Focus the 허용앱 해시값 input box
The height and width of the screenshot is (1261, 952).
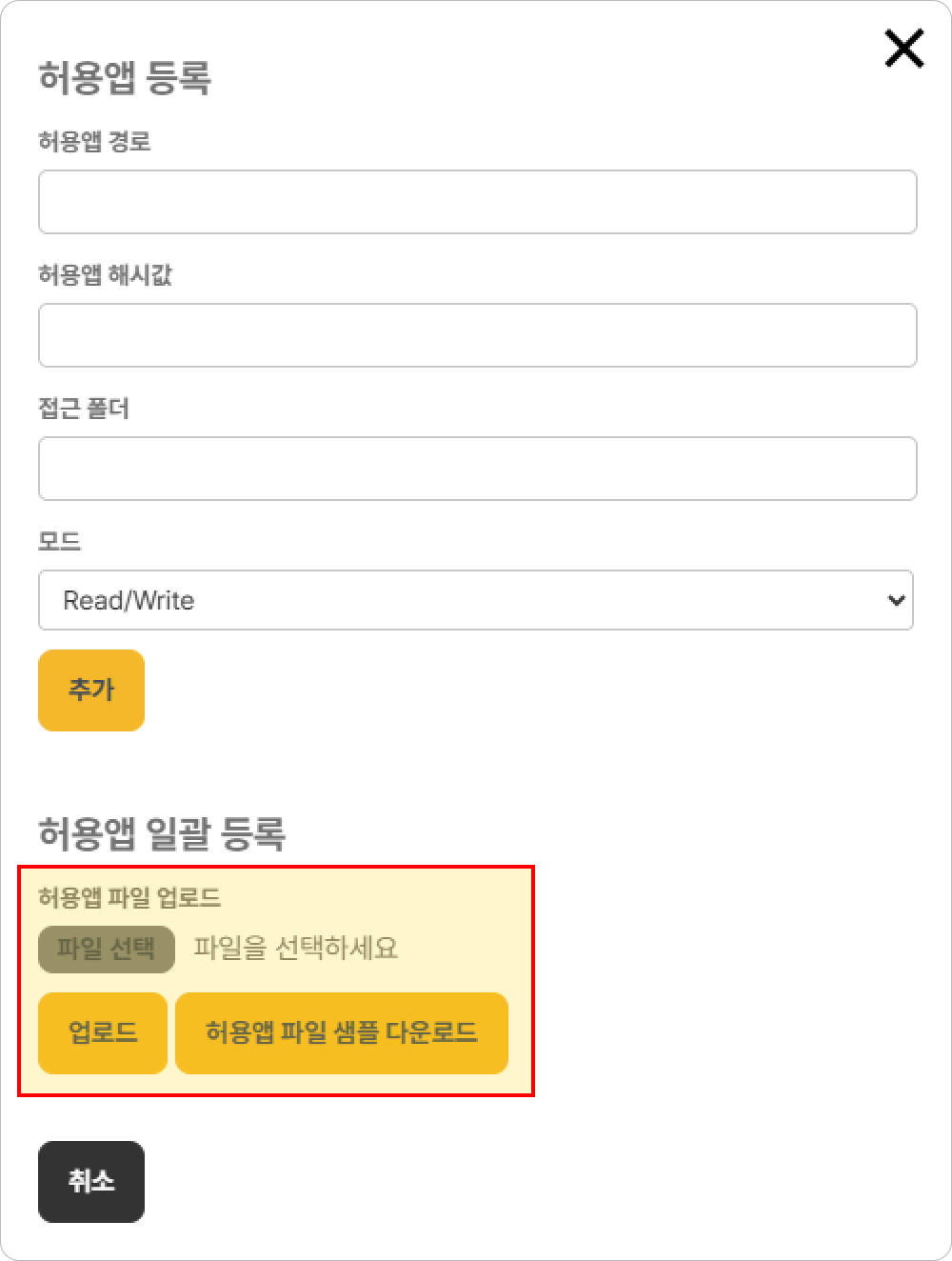pos(477,335)
